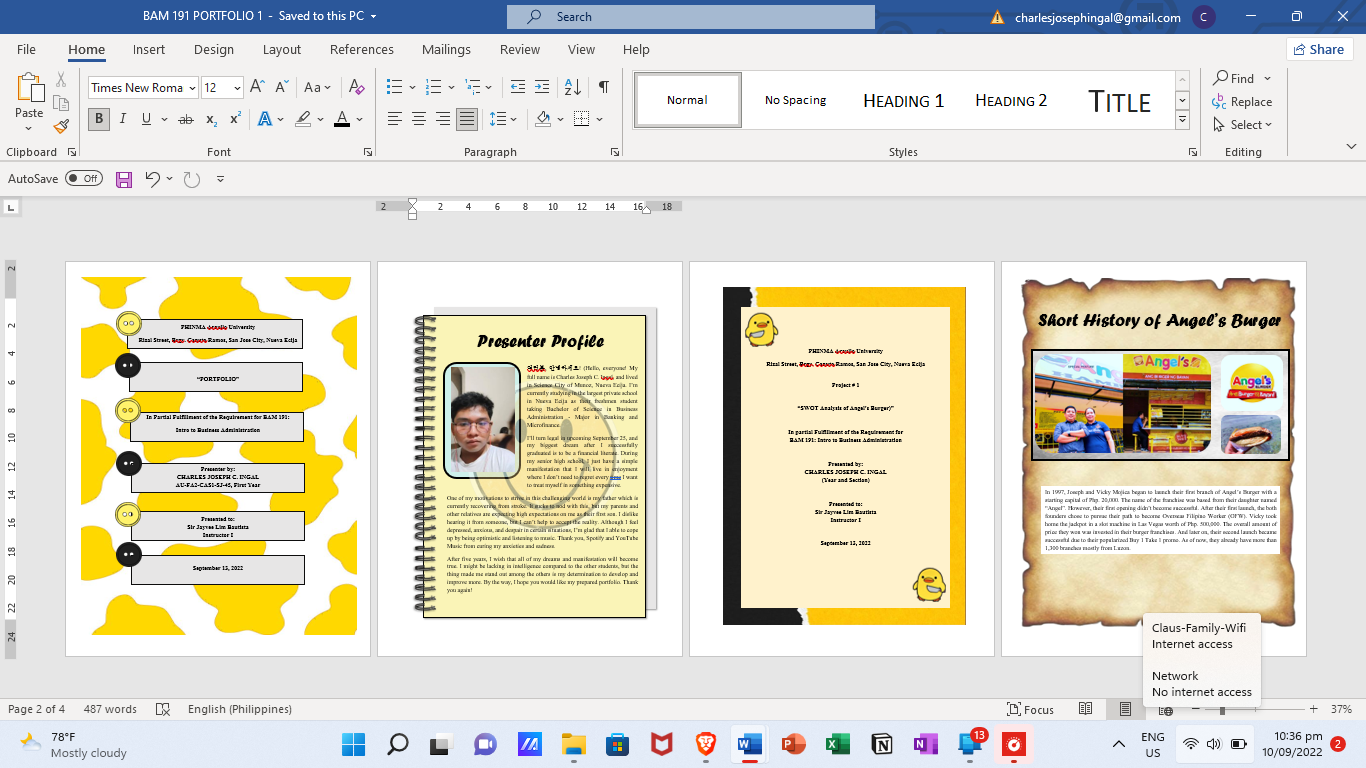Image resolution: width=1366 pixels, height=768 pixels.
Task: Open the Insert ribbon tab
Action: click(x=149, y=49)
